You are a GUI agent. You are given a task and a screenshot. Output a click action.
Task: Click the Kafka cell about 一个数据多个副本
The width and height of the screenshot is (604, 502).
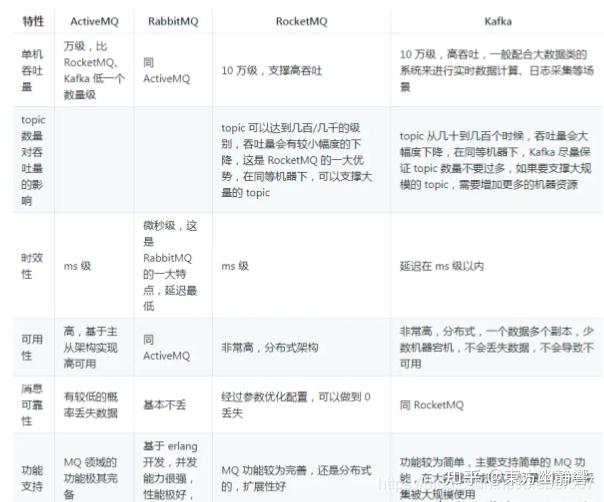click(497, 347)
